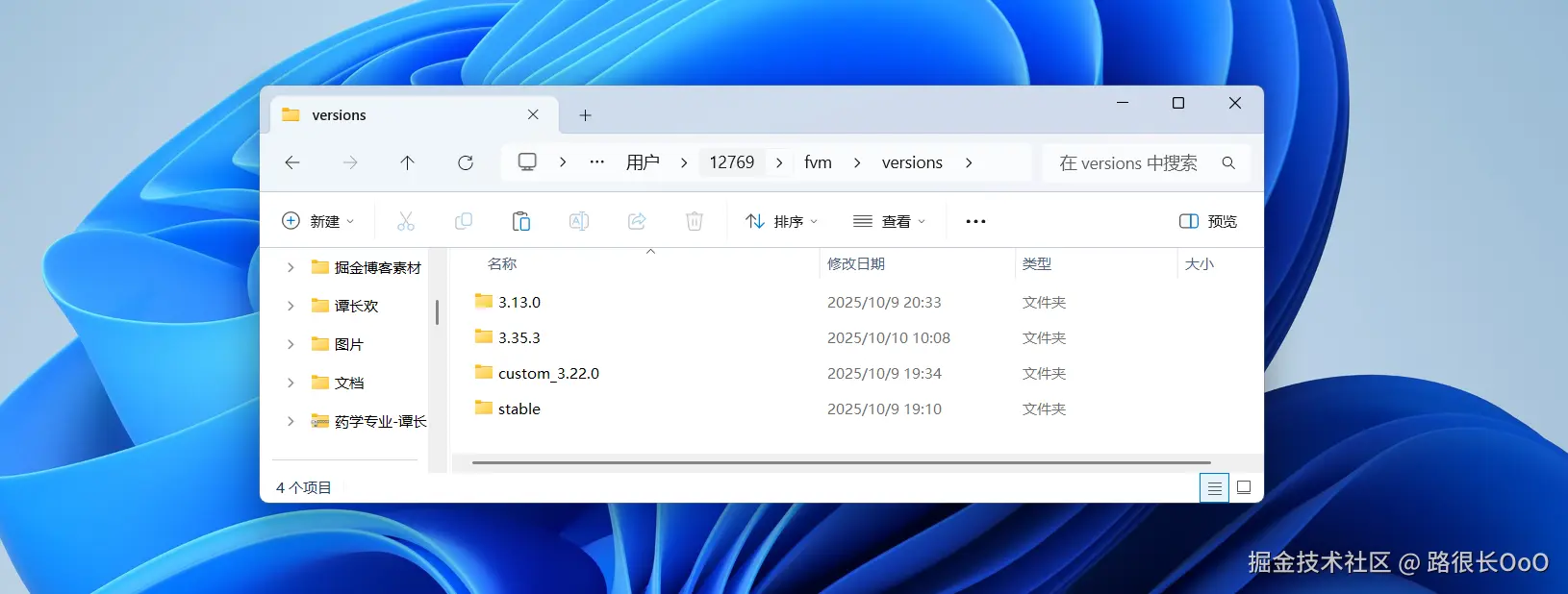
Task: Switch to details list view icon
Action: [x=1215, y=488]
